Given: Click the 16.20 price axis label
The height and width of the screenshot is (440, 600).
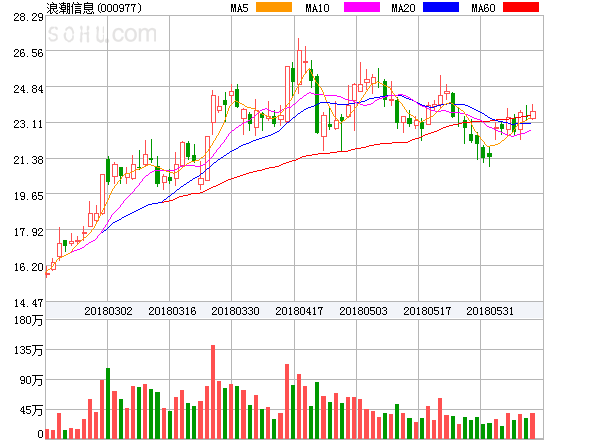Looking at the screenshot, I should click(28, 267).
